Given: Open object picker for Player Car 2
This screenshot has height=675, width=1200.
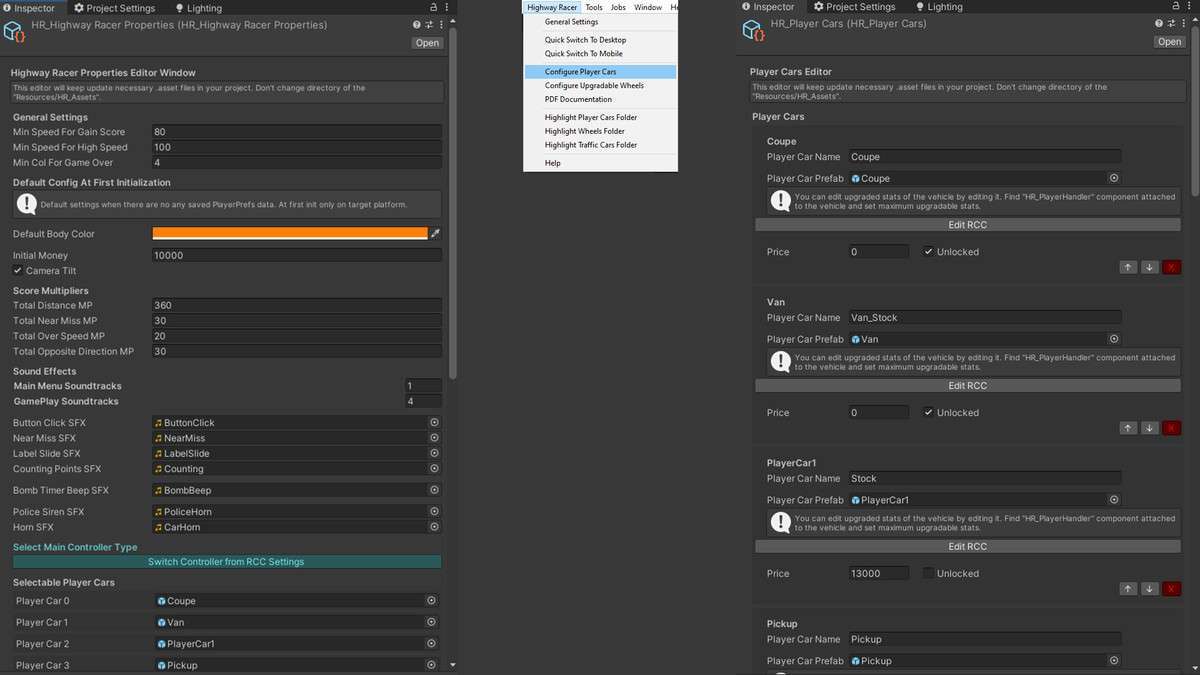Looking at the screenshot, I should pos(432,644).
